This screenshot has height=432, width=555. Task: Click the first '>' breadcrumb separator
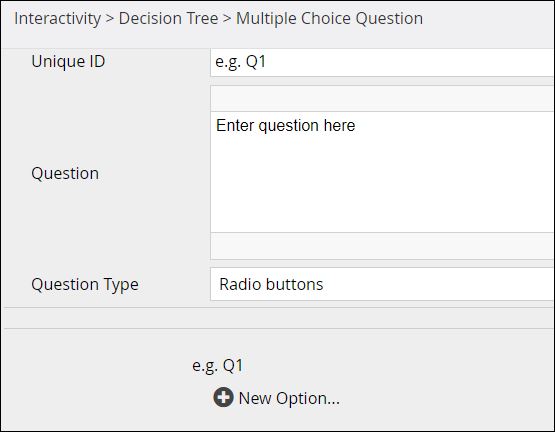(x=110, y=19)
